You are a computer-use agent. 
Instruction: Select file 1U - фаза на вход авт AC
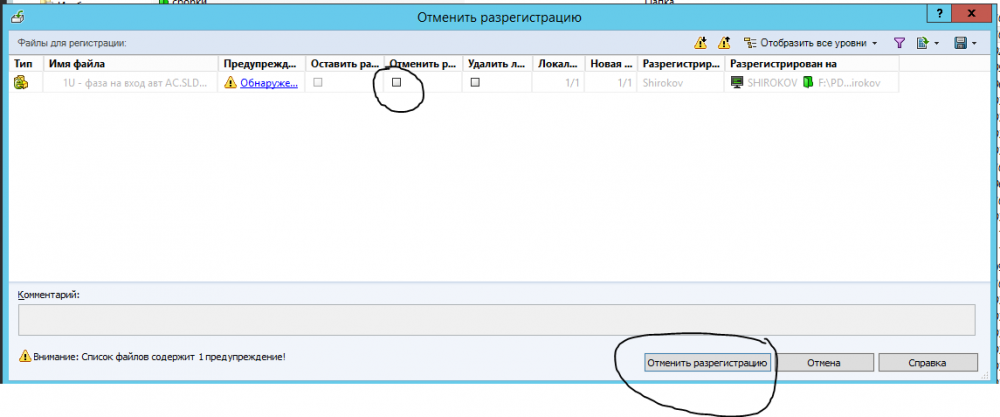click(x=135, y=82)
